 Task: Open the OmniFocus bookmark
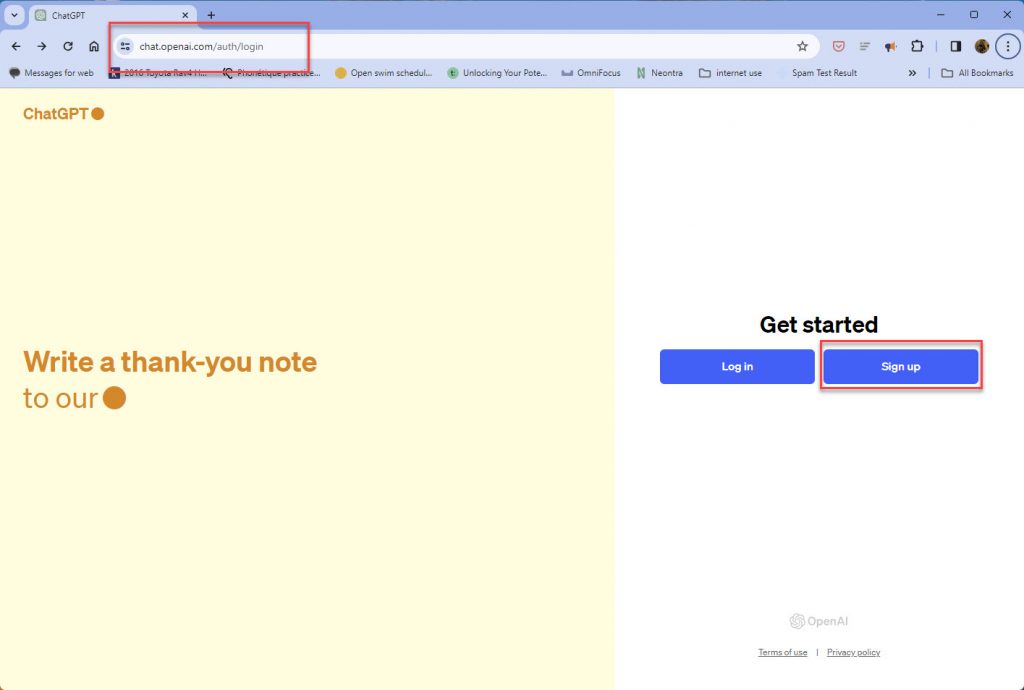point(591,73)
